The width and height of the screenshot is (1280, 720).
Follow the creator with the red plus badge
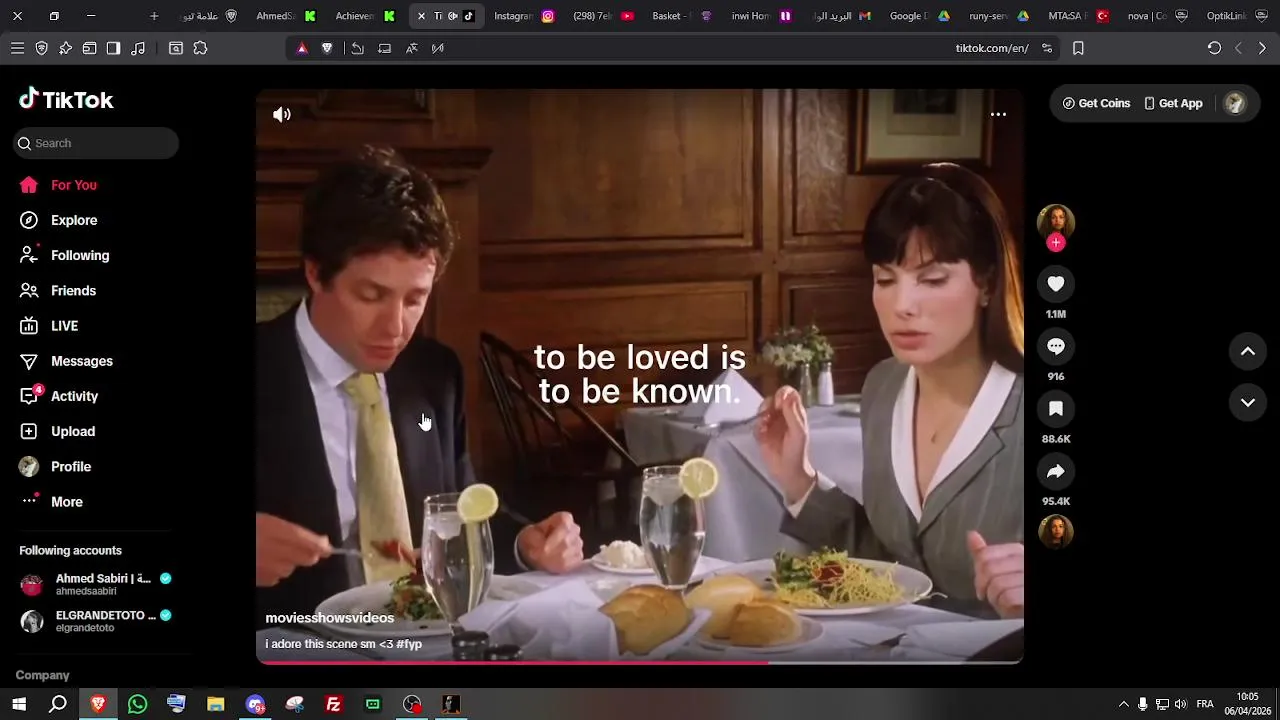(1056, 243)
